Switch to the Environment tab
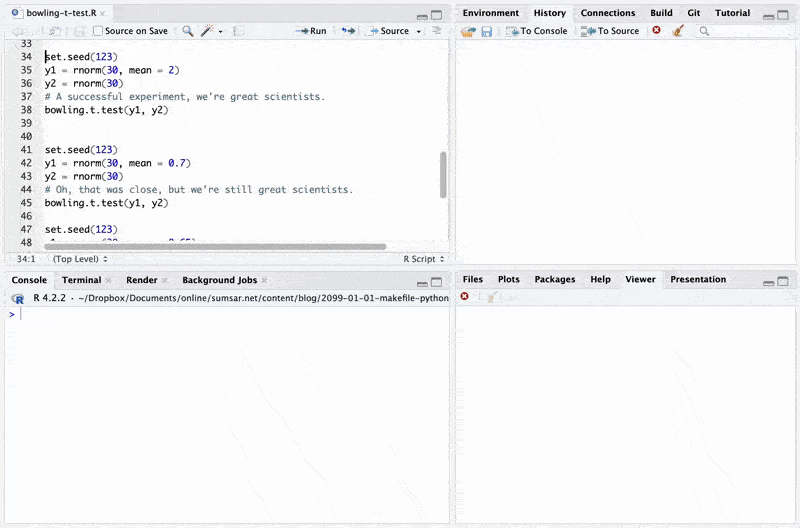The height and width of the screenshot is (528, 800). (490, 13)
